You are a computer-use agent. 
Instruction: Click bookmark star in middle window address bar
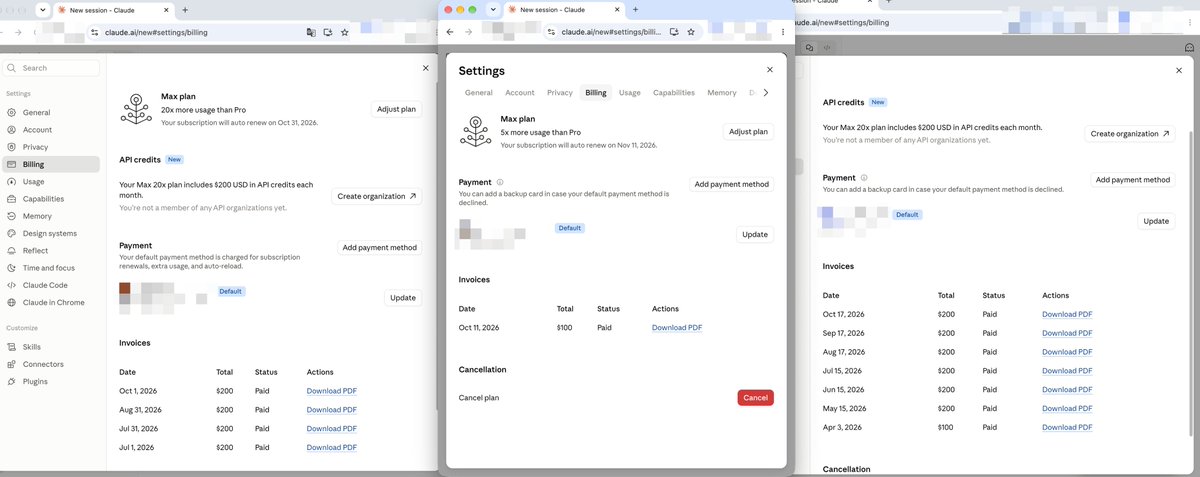pos(692,32)
